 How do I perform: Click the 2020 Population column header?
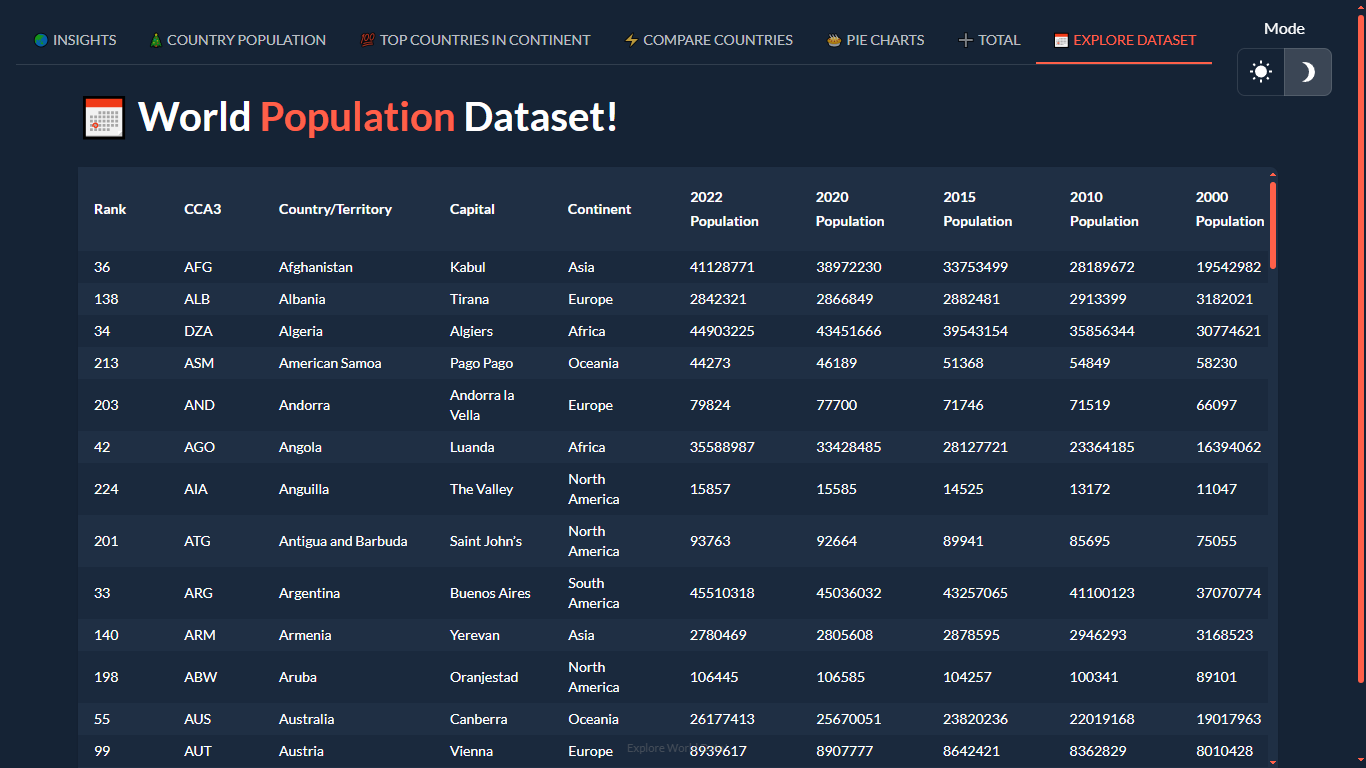850,209
